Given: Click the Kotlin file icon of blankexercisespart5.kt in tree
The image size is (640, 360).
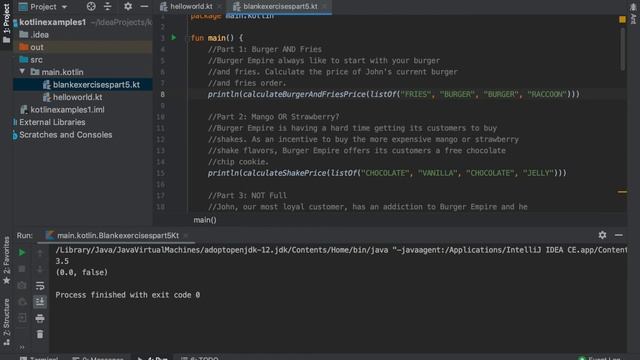Looking at the screenshot, I should [47, 84].
